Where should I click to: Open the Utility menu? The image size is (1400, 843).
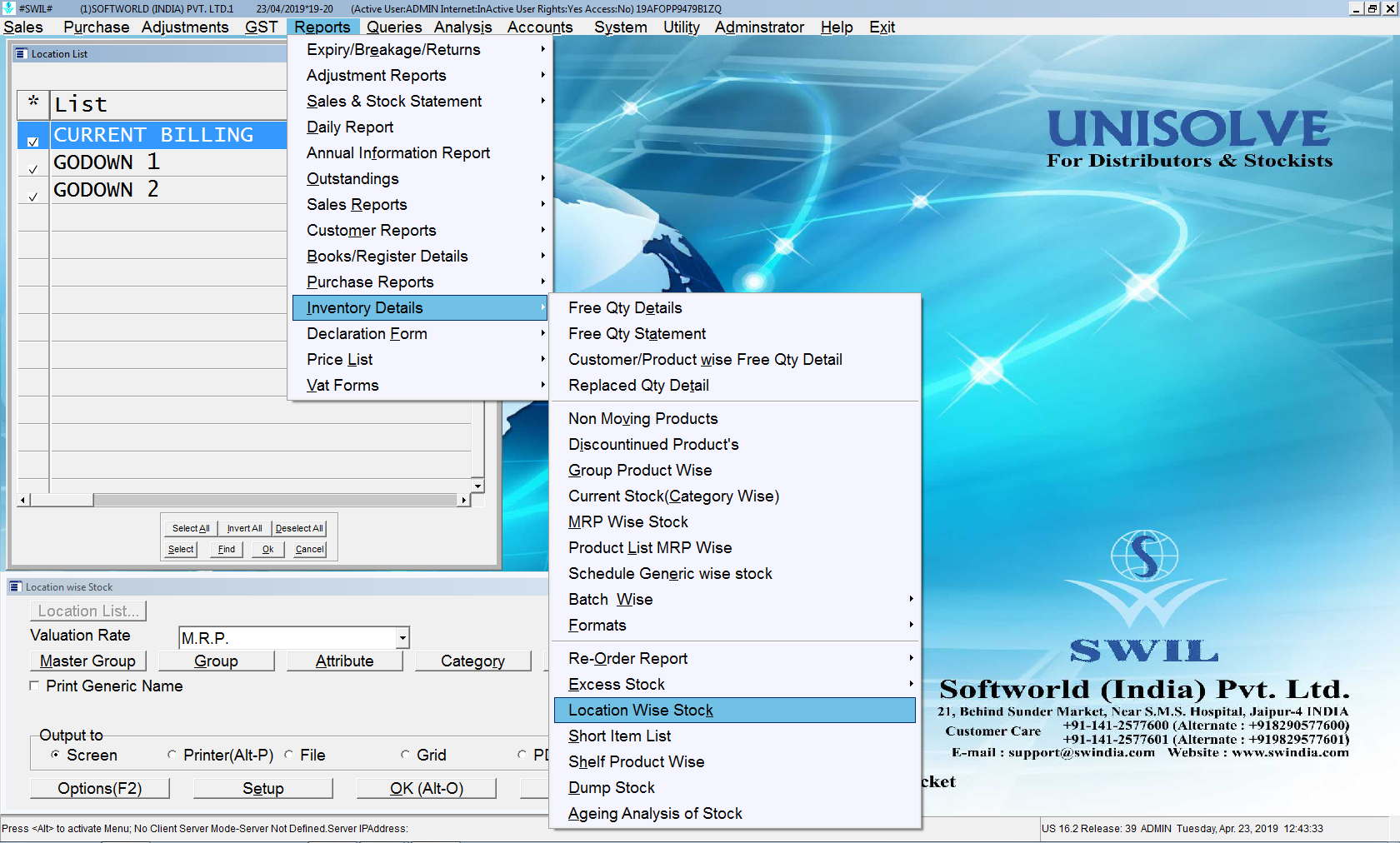click(682, 27)
